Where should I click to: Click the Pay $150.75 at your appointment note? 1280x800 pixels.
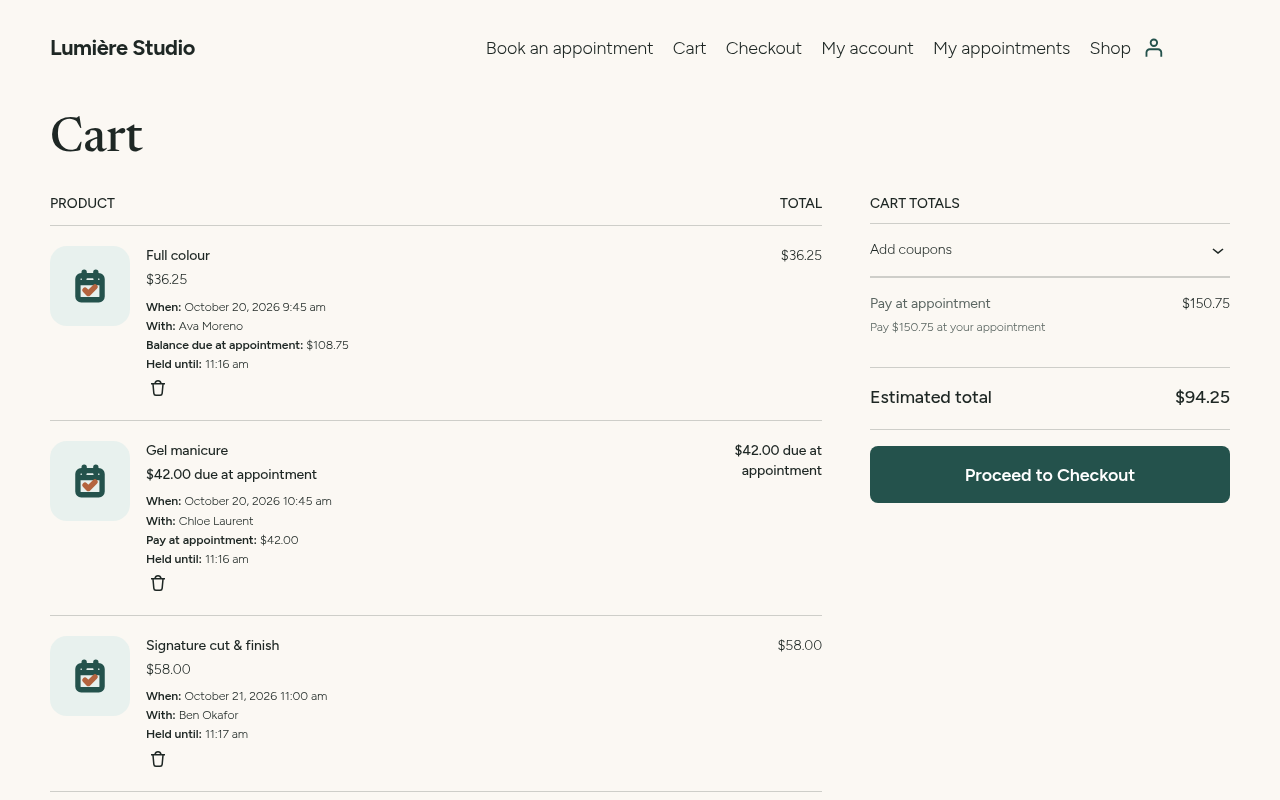coord(957,327)
